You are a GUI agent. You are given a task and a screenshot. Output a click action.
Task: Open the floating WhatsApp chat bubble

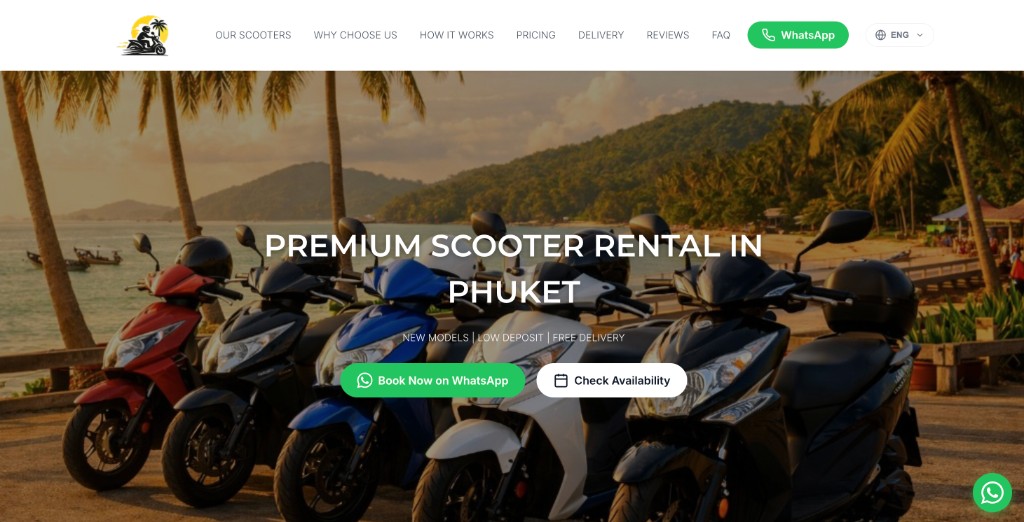pyautogui.click(x=992, y=492)
